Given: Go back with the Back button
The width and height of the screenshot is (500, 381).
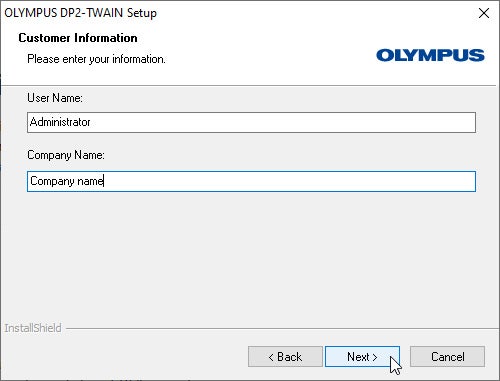Looking at the screenshot, I should [285, 357].
